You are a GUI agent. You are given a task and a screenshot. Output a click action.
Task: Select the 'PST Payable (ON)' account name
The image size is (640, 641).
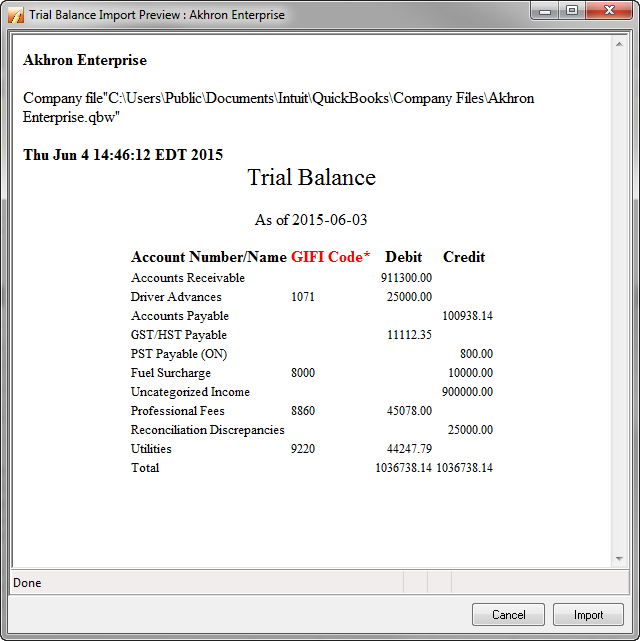[x=179, y=354]
